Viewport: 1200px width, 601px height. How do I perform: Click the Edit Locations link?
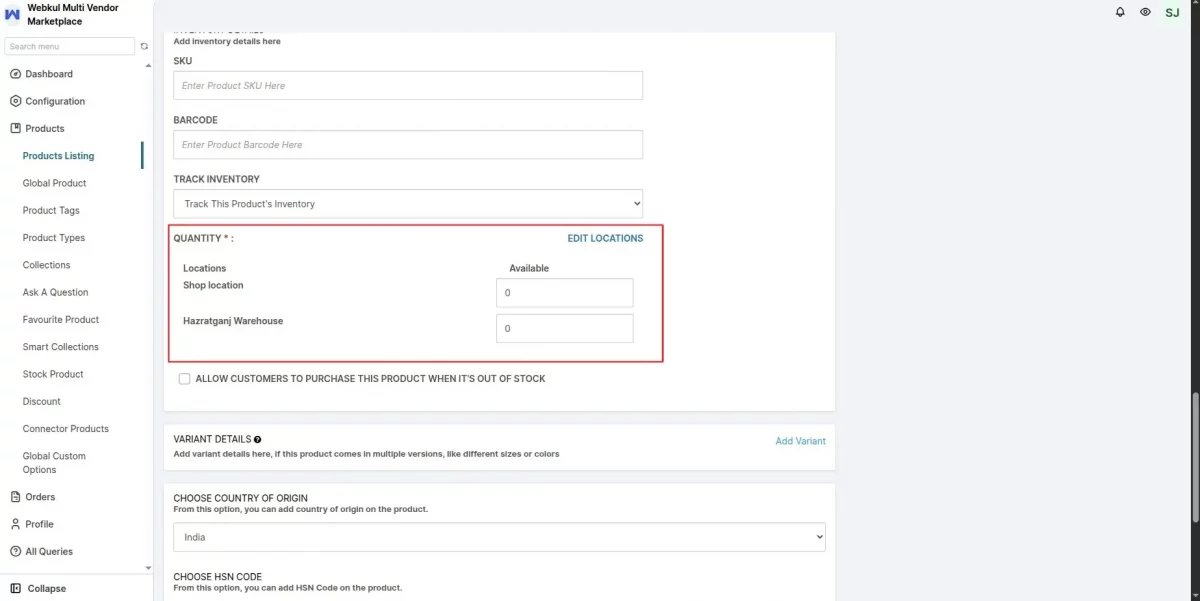point(605,238)
